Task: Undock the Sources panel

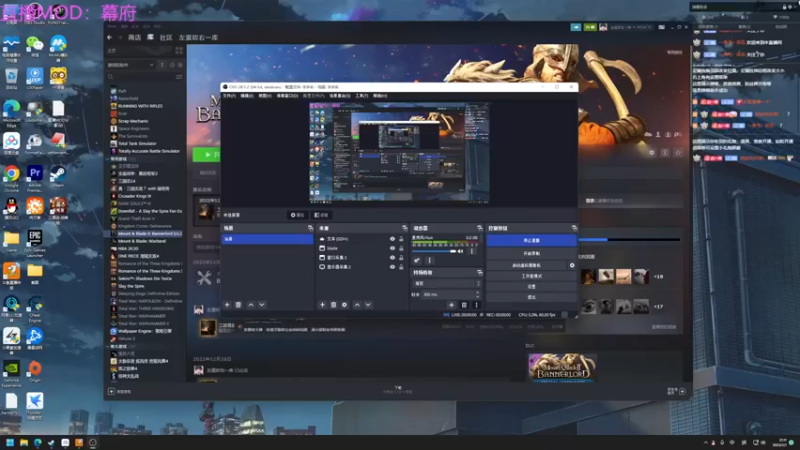Action: (405, 228)
